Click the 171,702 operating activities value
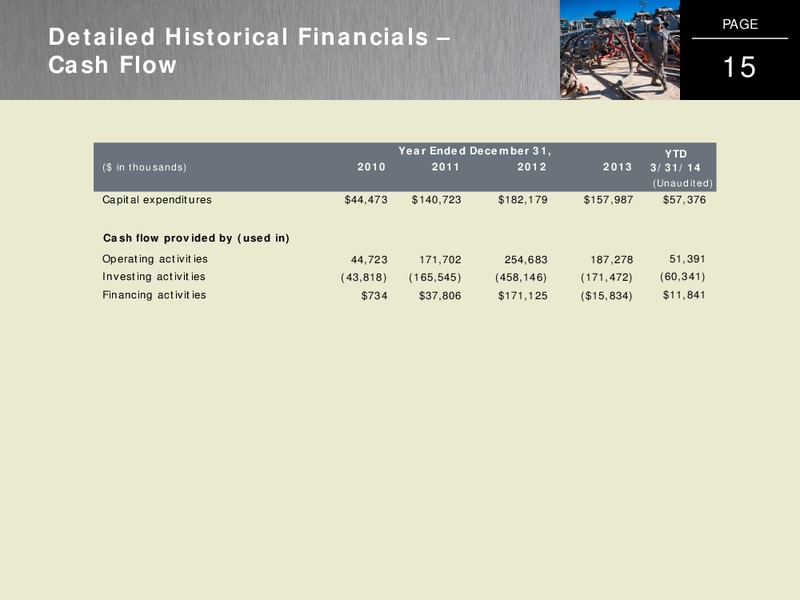The image size is (800, 600). [440, 260]
